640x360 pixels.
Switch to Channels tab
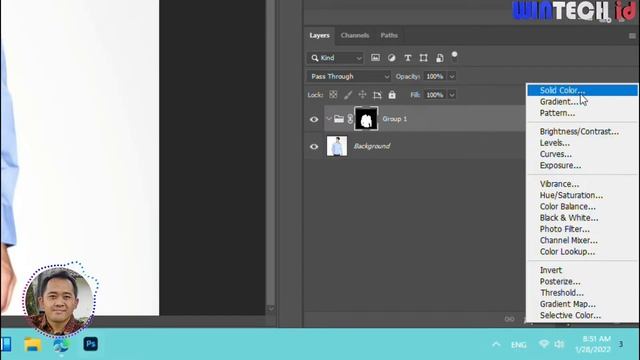[355, 36]
